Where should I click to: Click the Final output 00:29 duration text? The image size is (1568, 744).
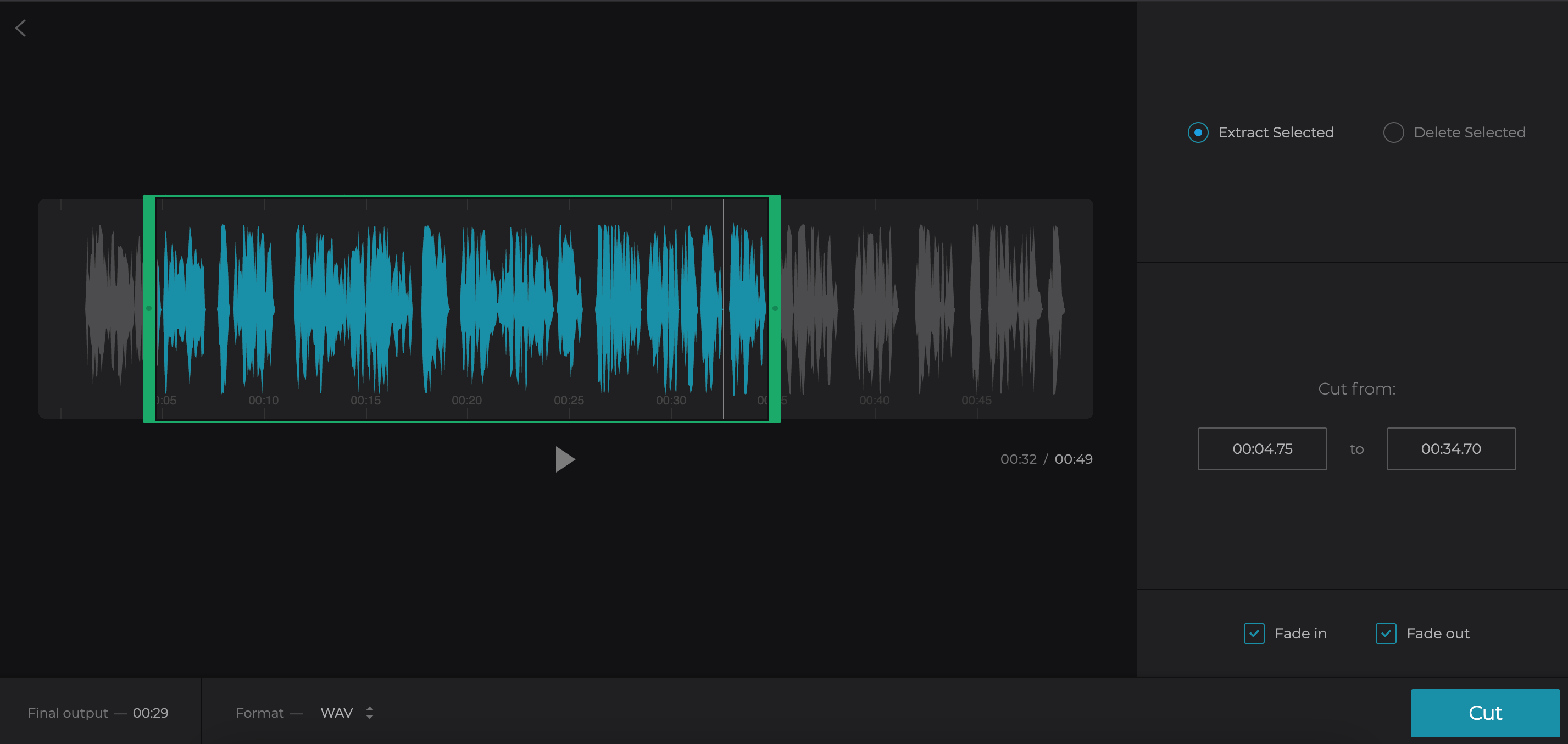click(151, 712)
